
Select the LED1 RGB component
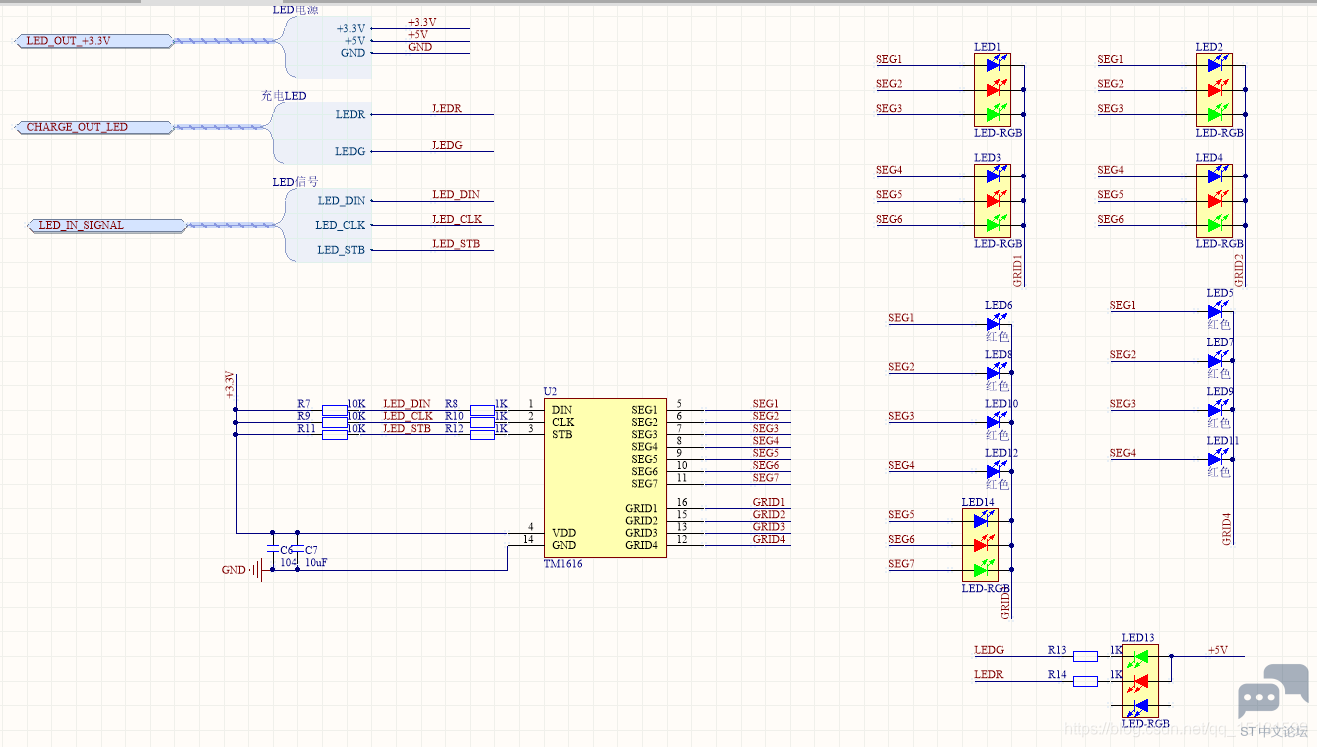(992, 90)
